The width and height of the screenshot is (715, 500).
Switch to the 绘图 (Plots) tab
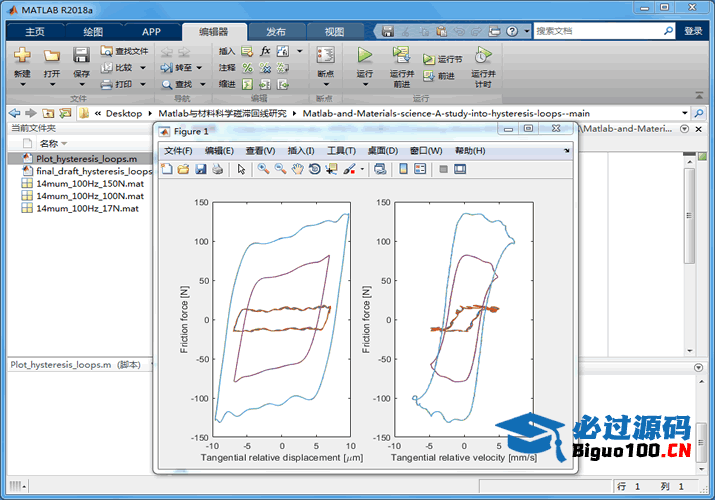93,31
